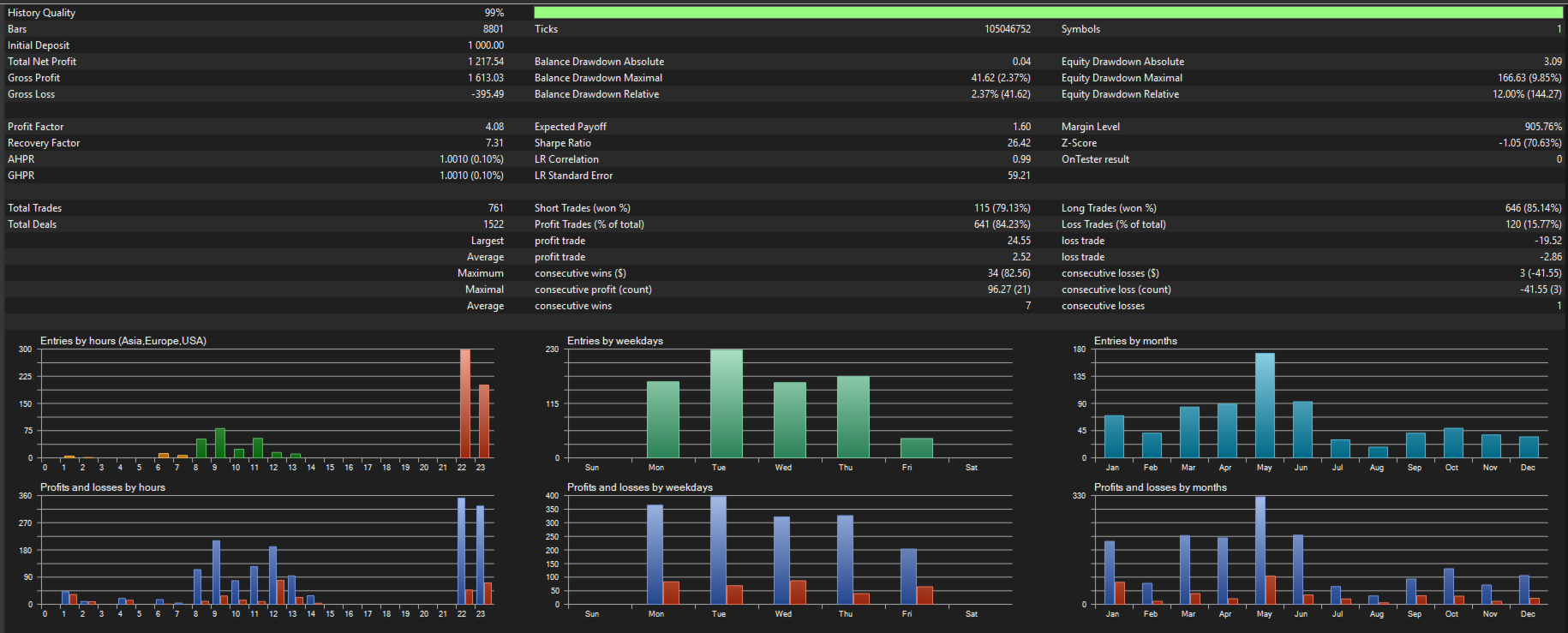Screen dimensions: 1568x633
Task: Click the GHPR row label
Action: tap(21, 176)
